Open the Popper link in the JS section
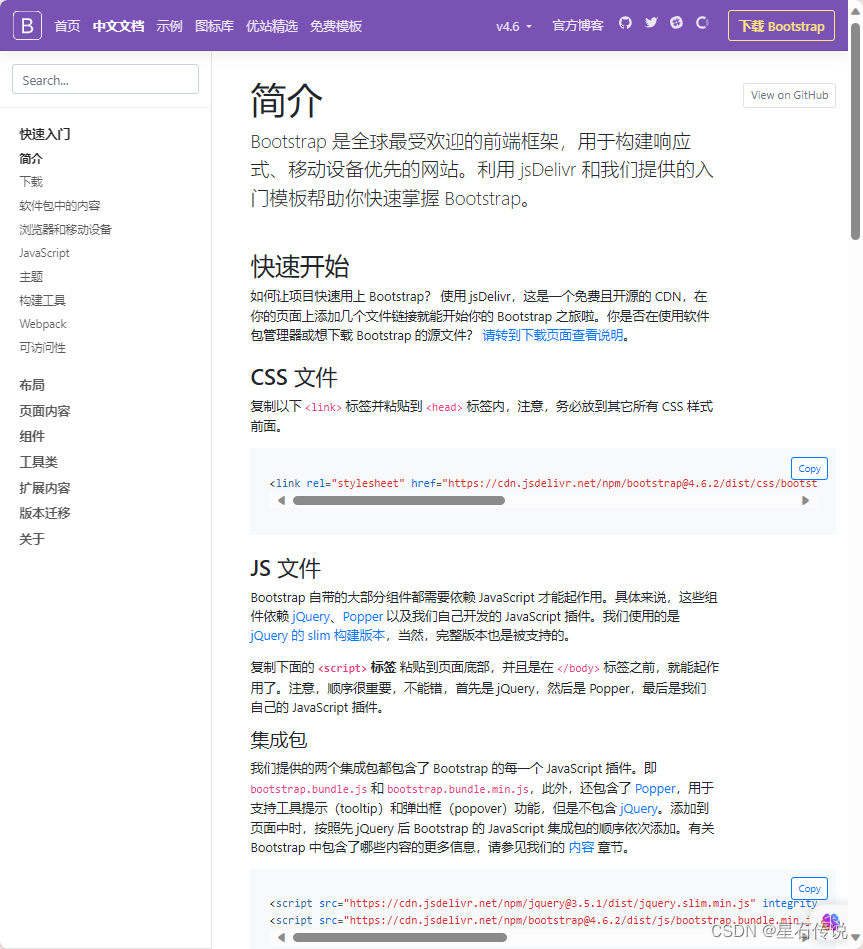The width and height of the screenshot is (863, 949). [x=362, y=616]
